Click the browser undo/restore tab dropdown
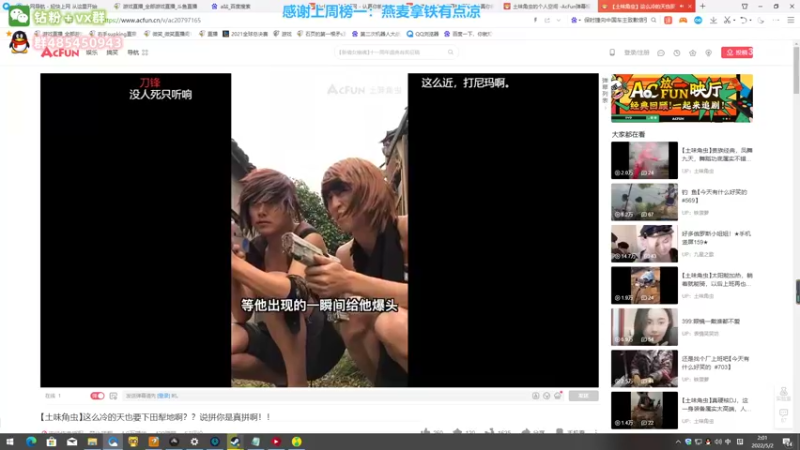The width and height of the screenshot is (800, 450). (x=746, y=20)
